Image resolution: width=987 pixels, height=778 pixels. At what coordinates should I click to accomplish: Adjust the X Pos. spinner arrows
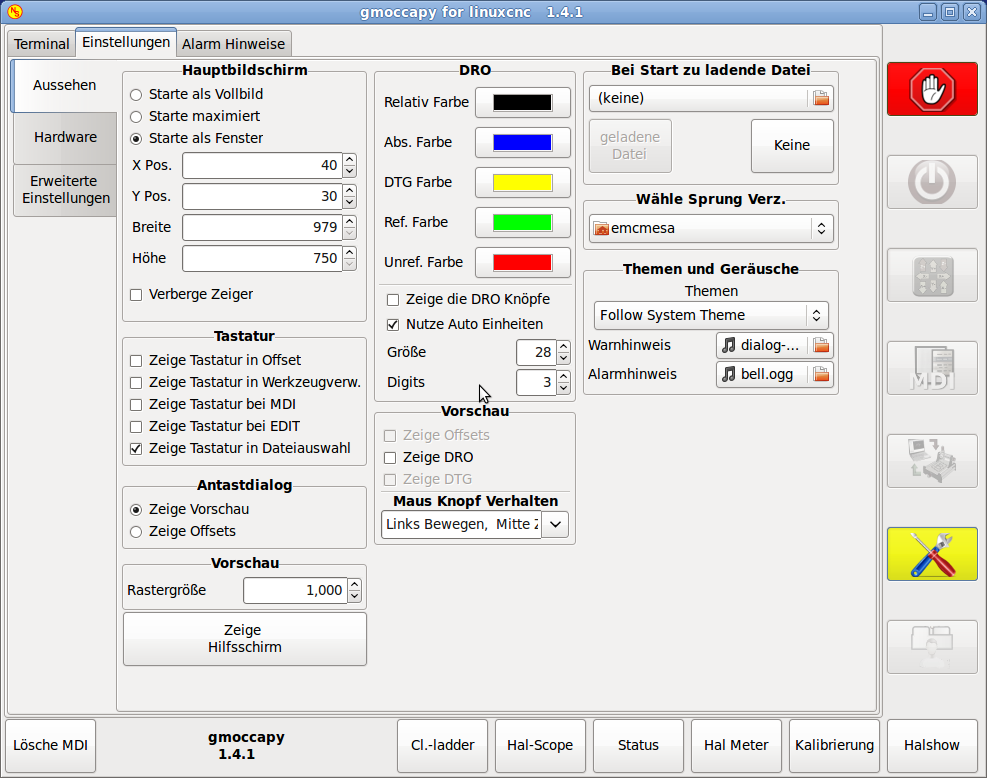click(350, 166)
